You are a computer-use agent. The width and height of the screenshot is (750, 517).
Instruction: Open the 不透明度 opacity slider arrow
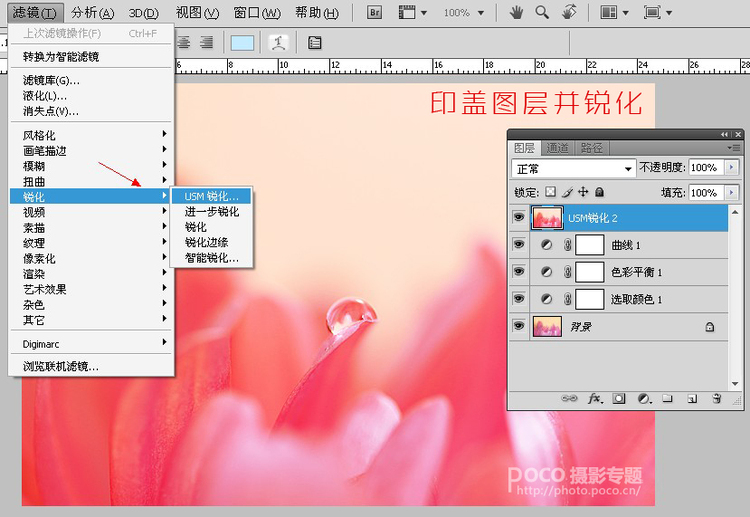731,167
